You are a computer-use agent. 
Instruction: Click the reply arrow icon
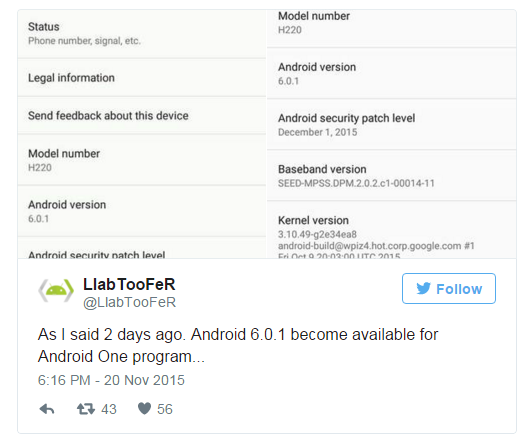pos(47,409)
